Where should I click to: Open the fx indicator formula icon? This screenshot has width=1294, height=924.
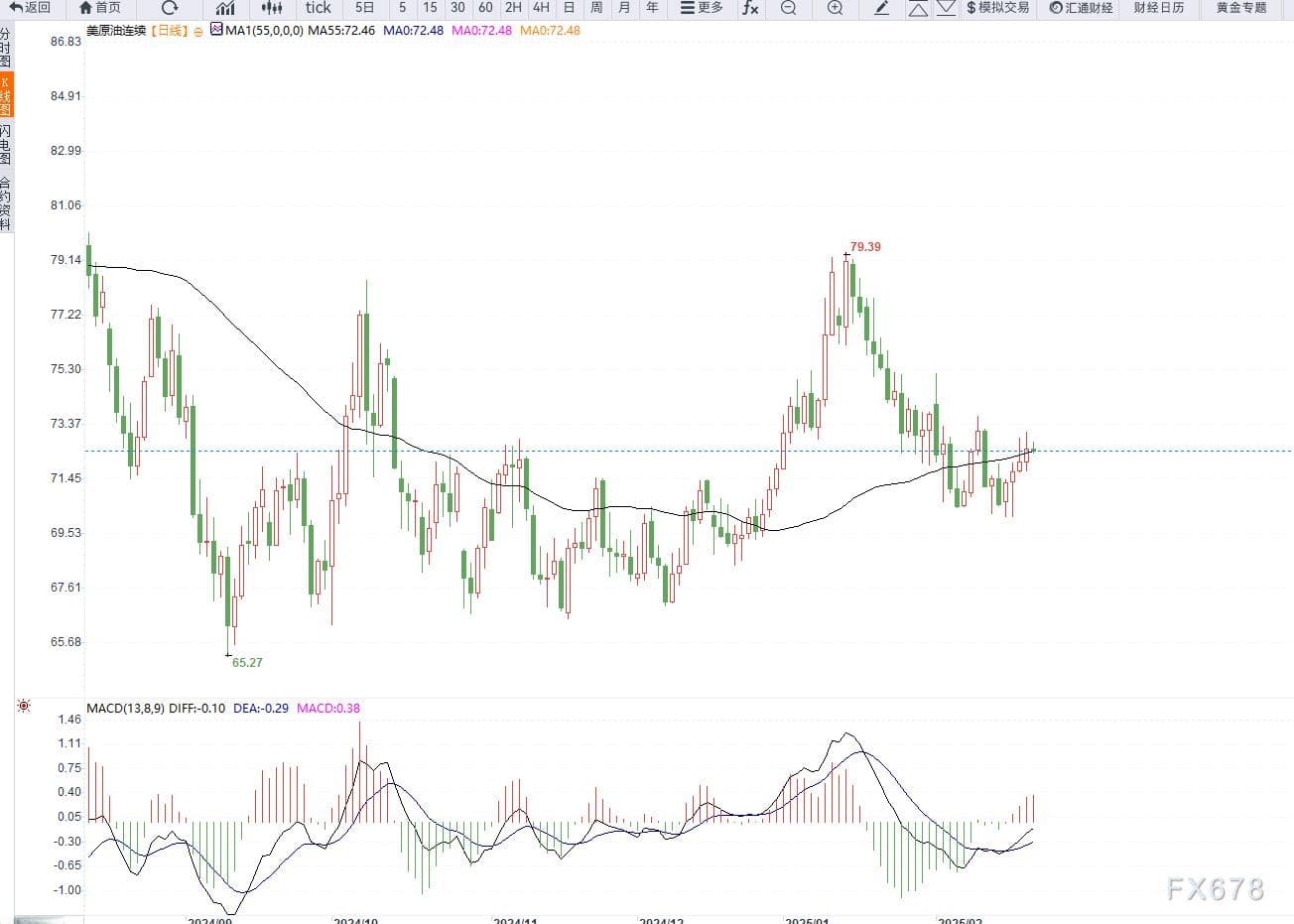point(750,8)
